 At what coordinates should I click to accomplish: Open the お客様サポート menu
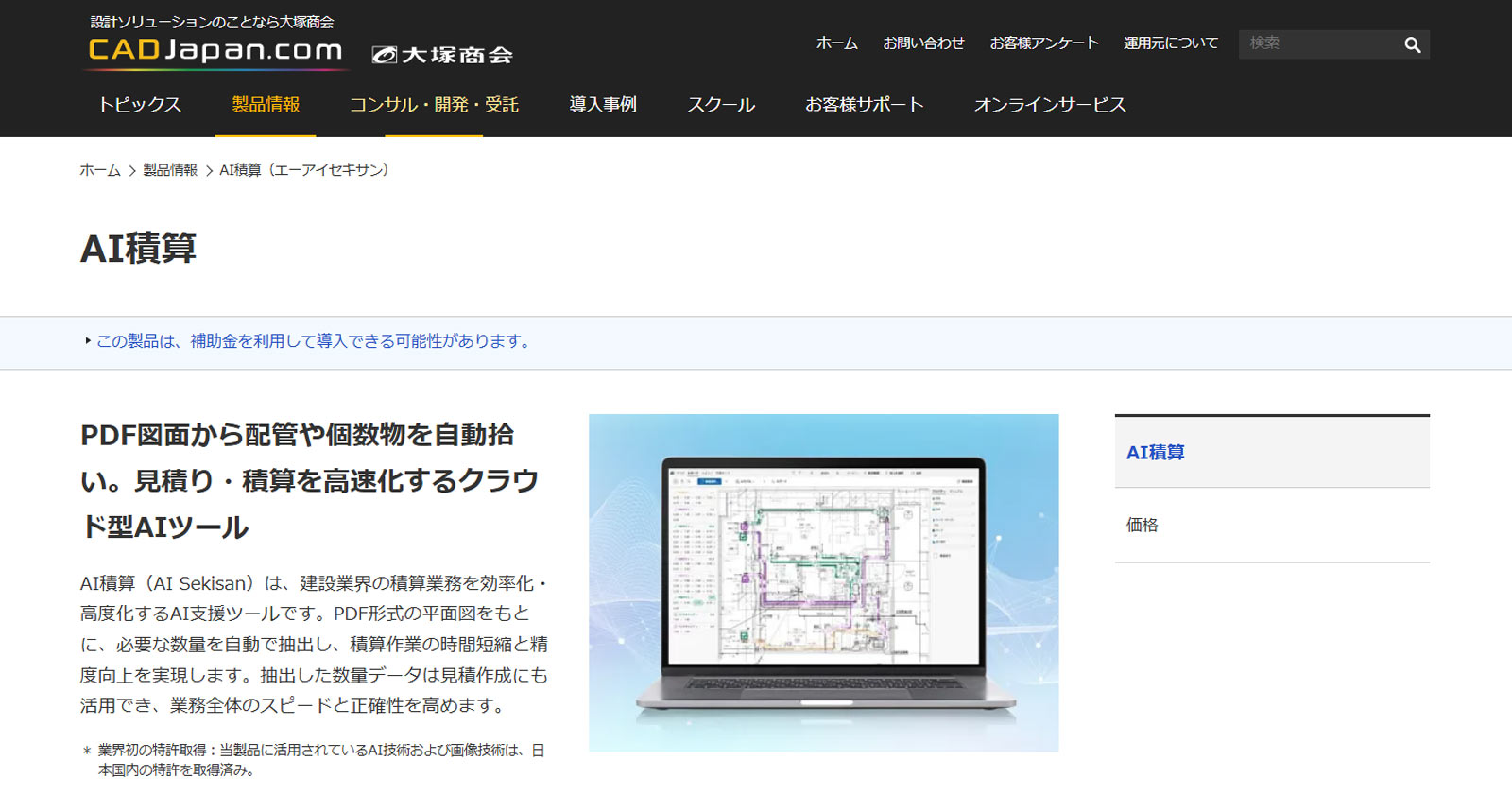[x=865, y=105]
